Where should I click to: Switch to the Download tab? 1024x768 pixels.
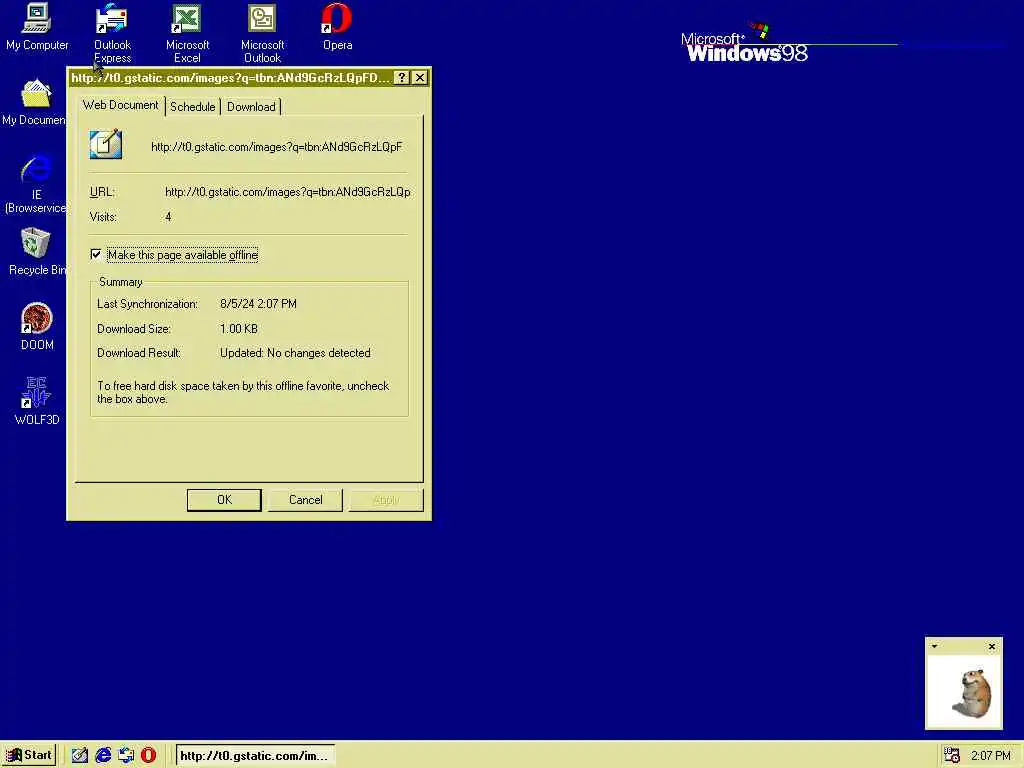tap(251, 107)
